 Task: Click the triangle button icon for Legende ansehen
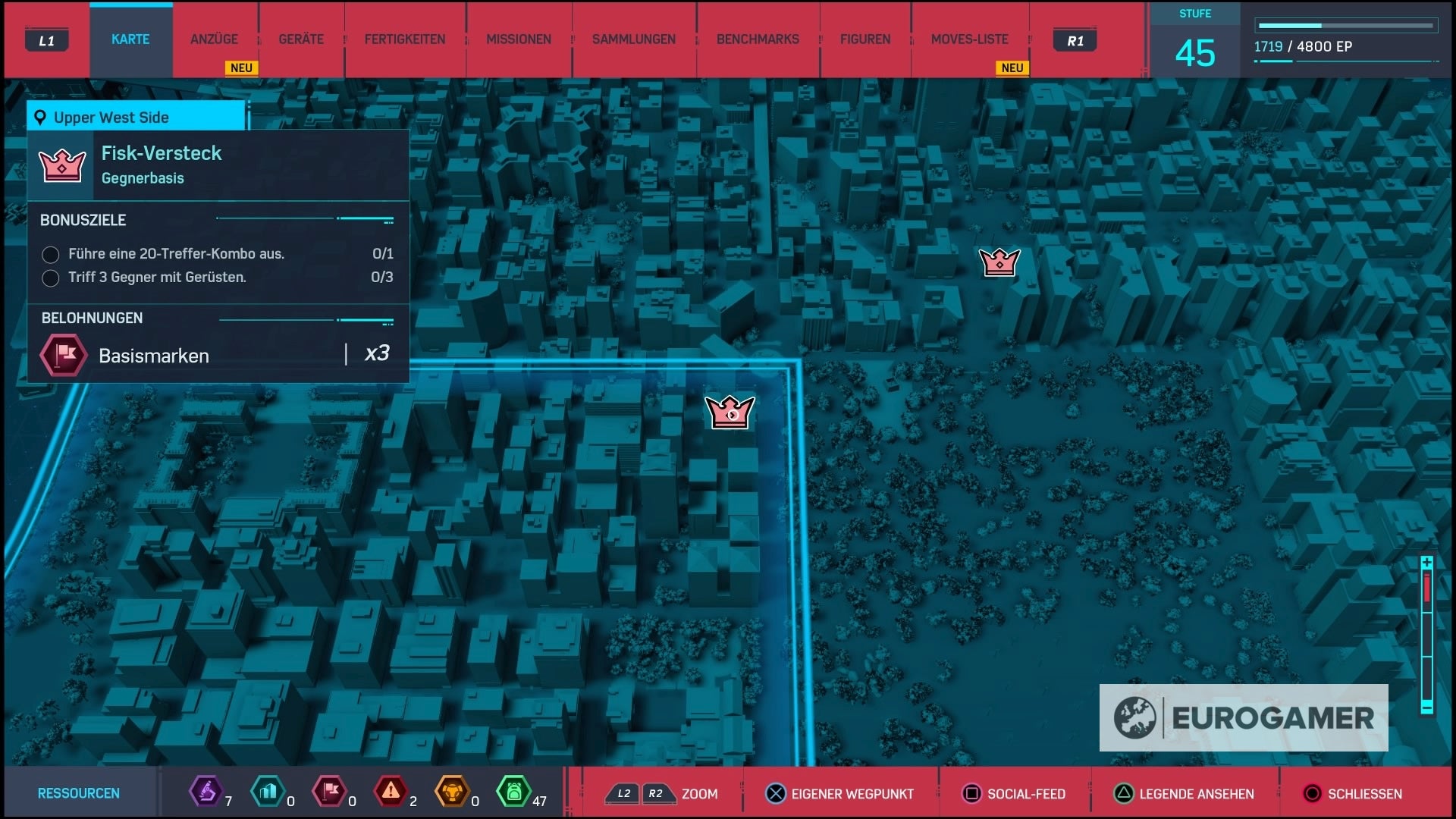tap(1123, 793)
